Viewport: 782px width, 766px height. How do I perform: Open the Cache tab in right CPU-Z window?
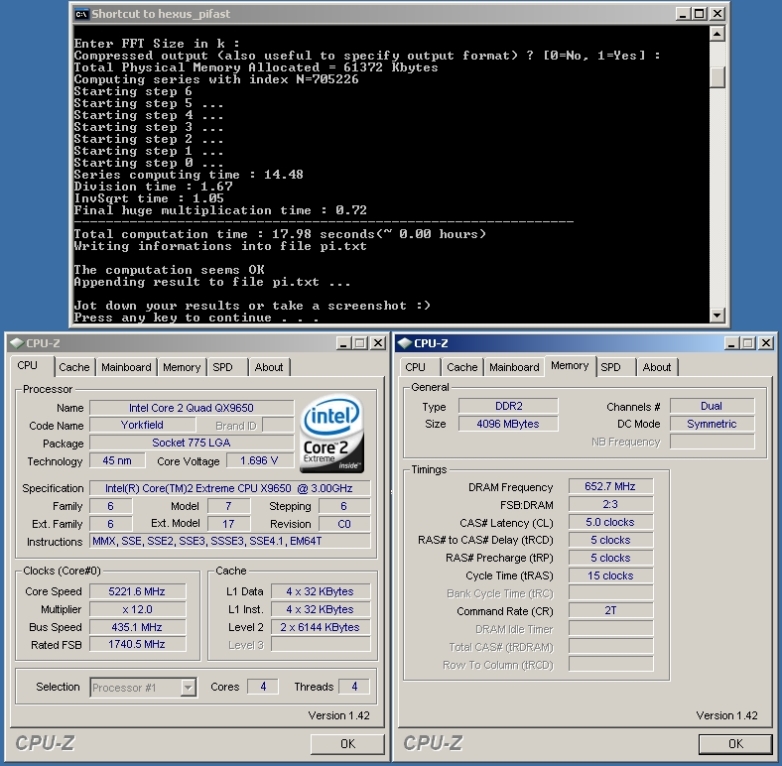[462, 367]
